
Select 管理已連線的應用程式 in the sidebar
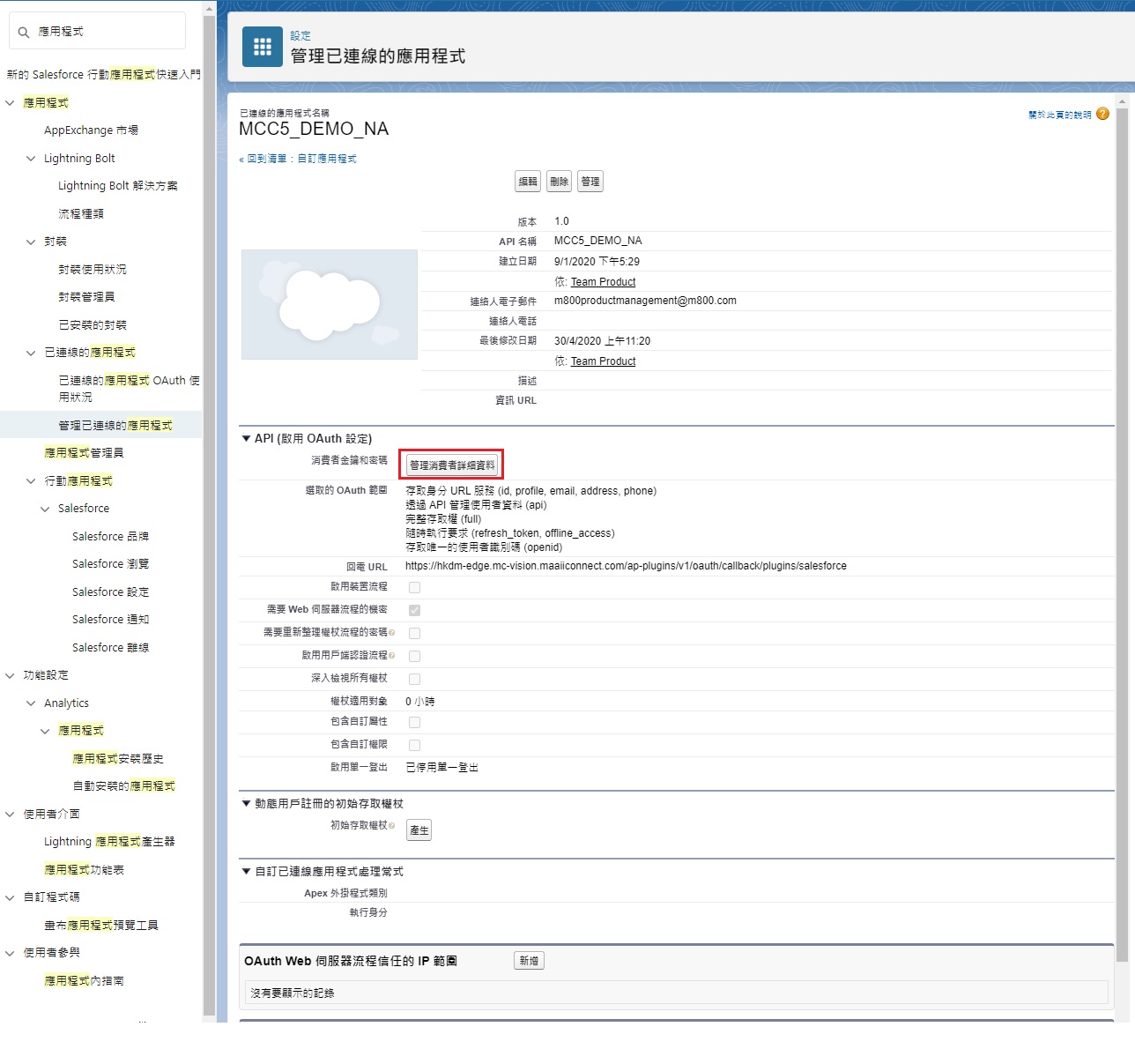coord(115,426)
